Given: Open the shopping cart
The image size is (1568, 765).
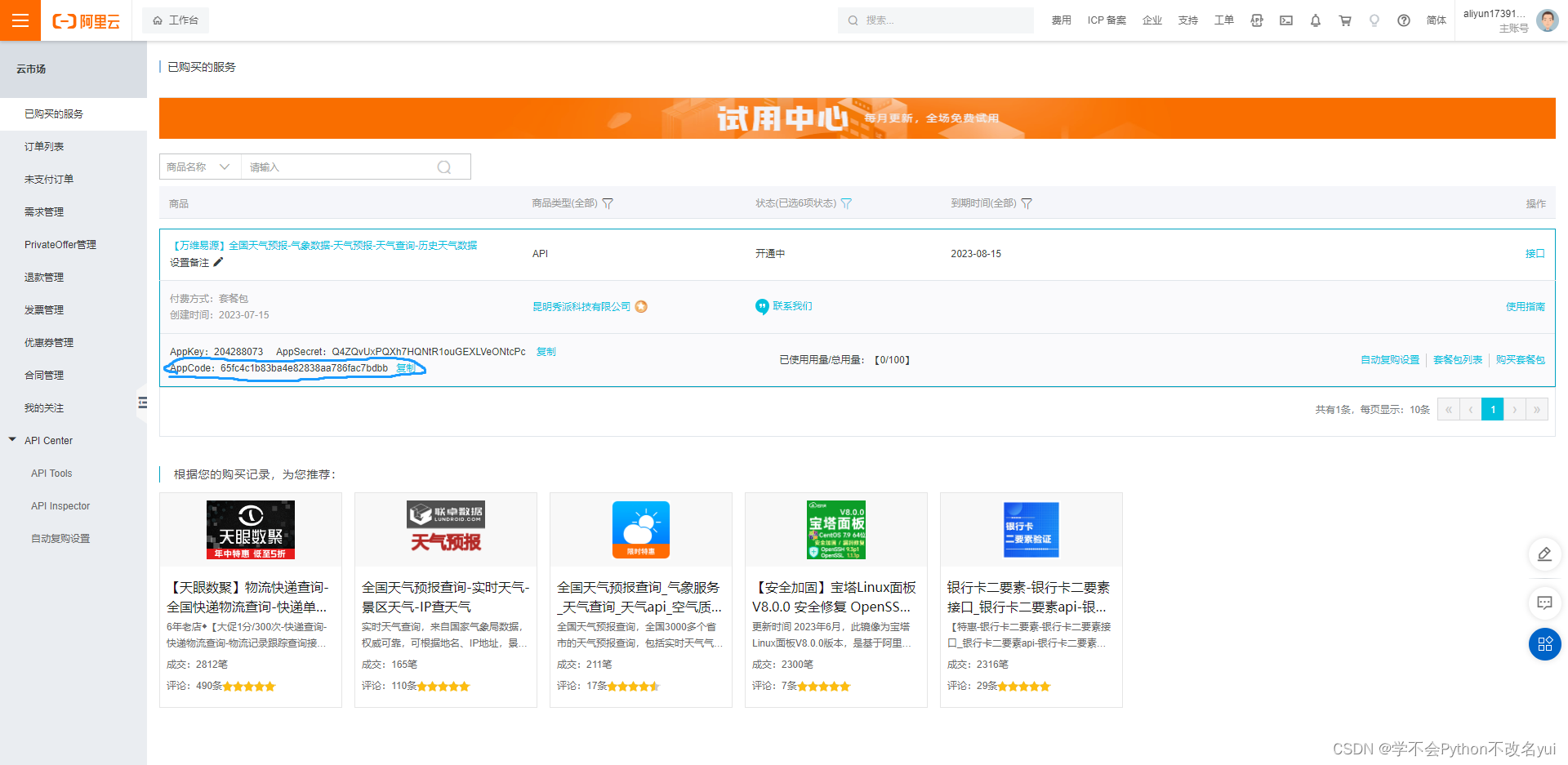Looking at the screenshot, I should click(x=1345, y=20).
